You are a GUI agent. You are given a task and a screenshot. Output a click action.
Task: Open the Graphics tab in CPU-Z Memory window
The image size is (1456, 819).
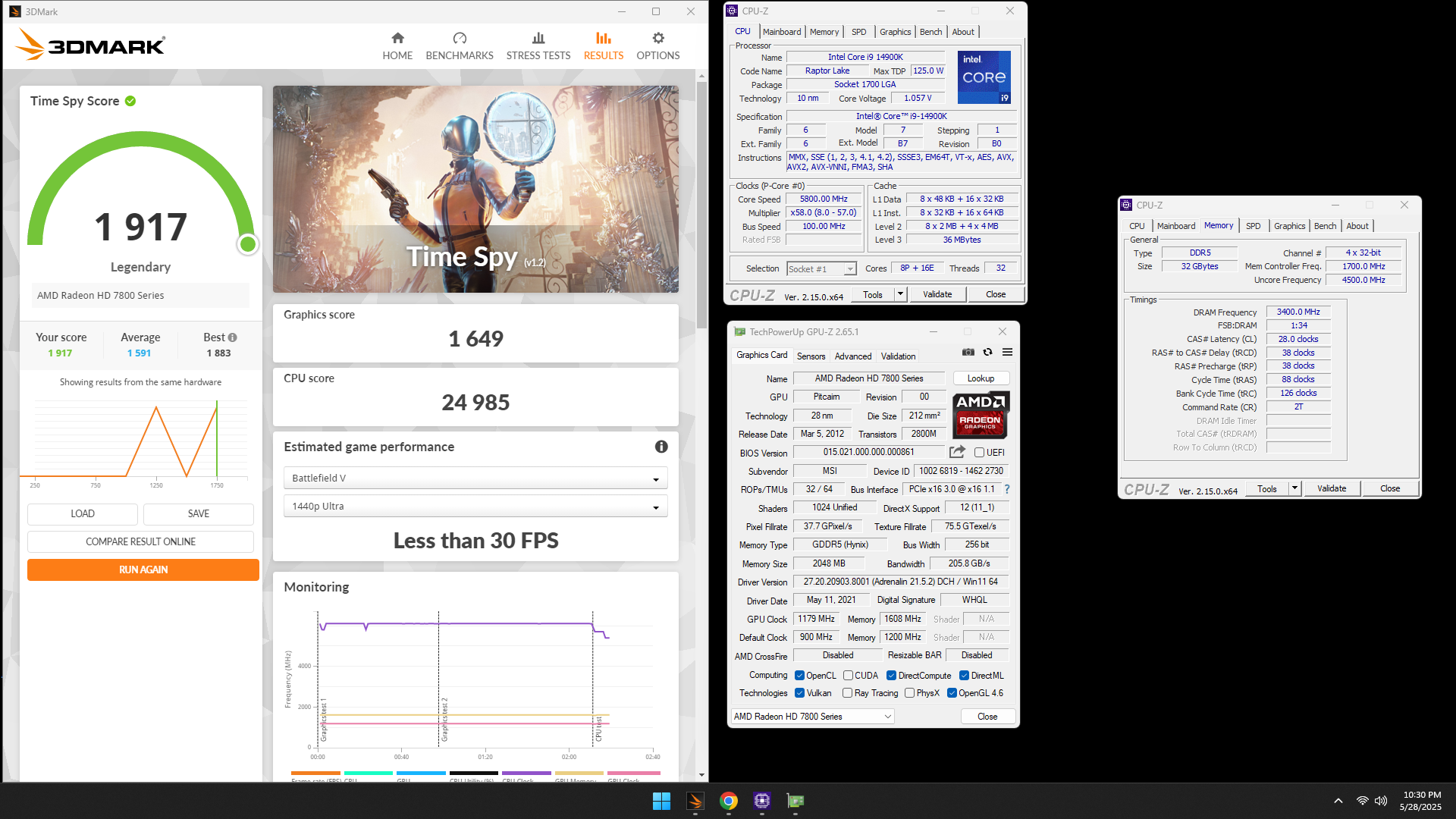click(1289, 226)
